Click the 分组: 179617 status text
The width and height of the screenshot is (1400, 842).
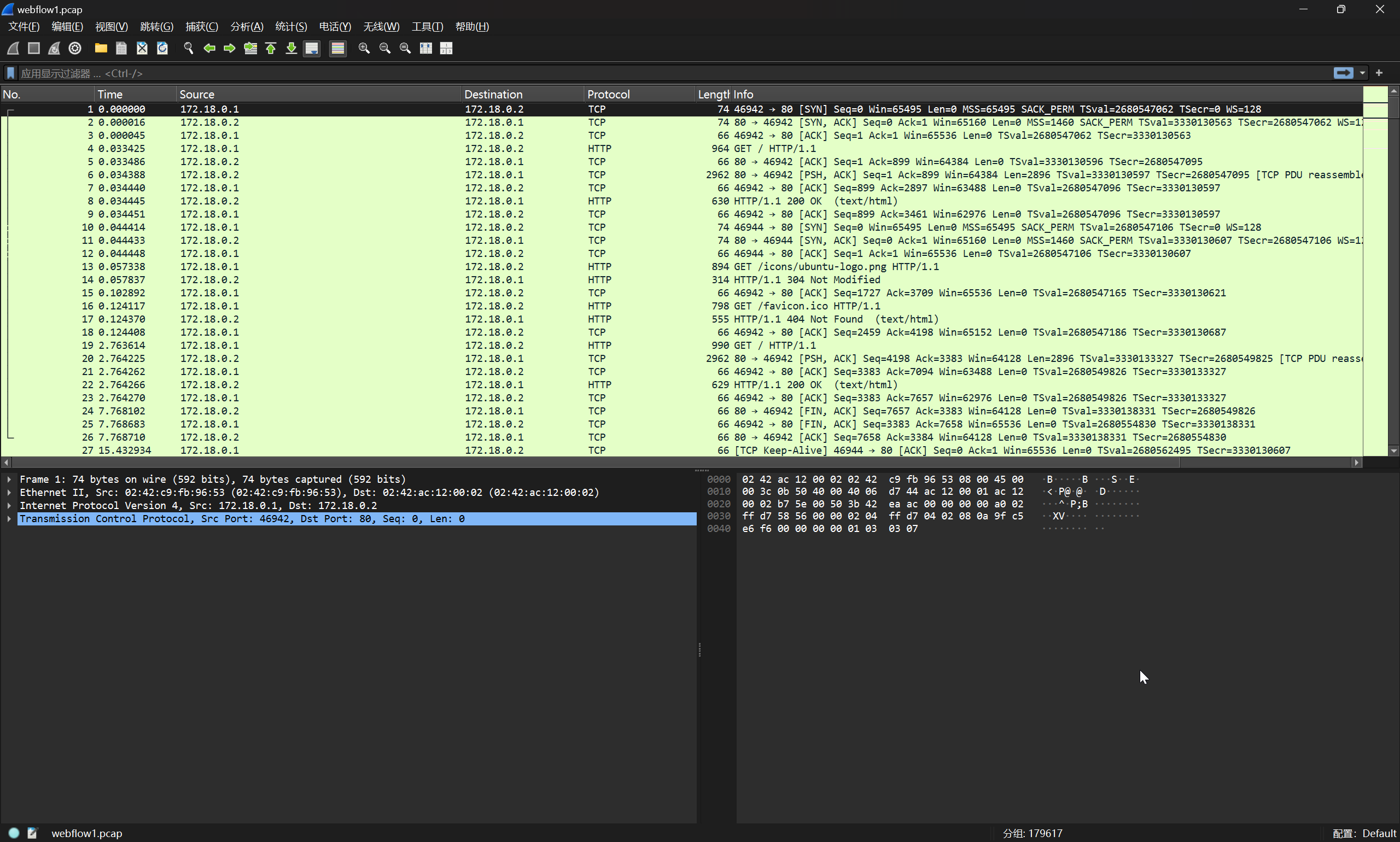point(1032,833)
